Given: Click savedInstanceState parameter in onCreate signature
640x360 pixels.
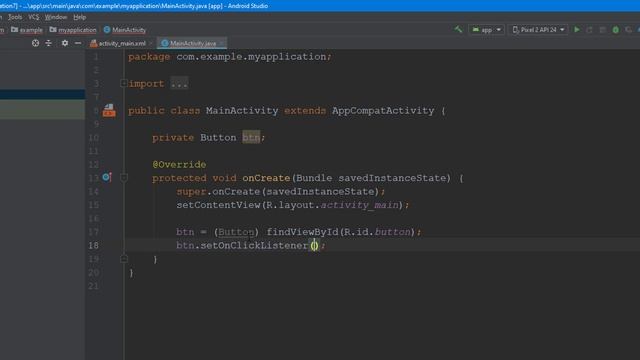Looking at the screenshot, I should coord(392,178).
